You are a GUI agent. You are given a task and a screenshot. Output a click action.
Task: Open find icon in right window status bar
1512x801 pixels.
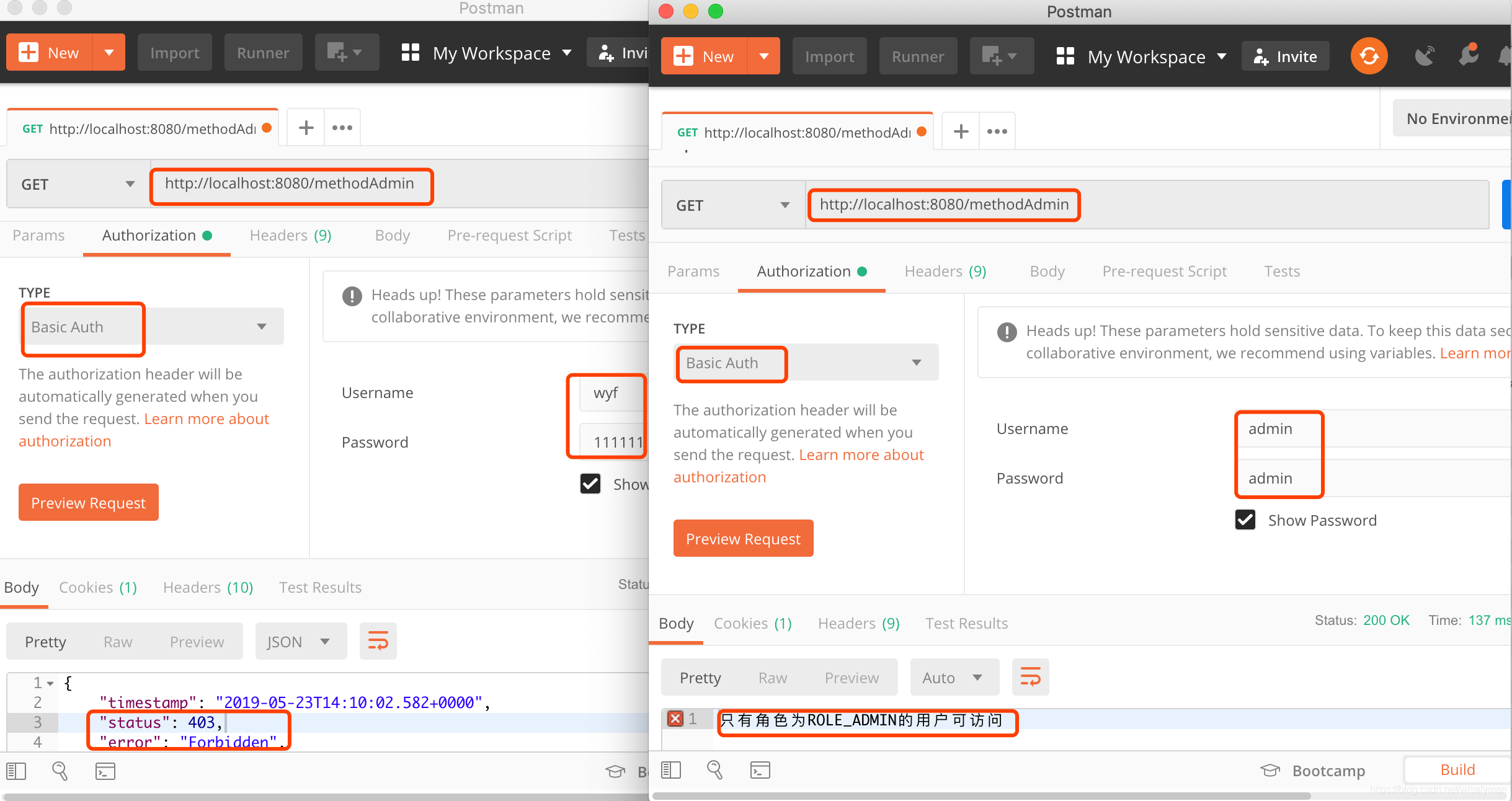tap(715, 770)
